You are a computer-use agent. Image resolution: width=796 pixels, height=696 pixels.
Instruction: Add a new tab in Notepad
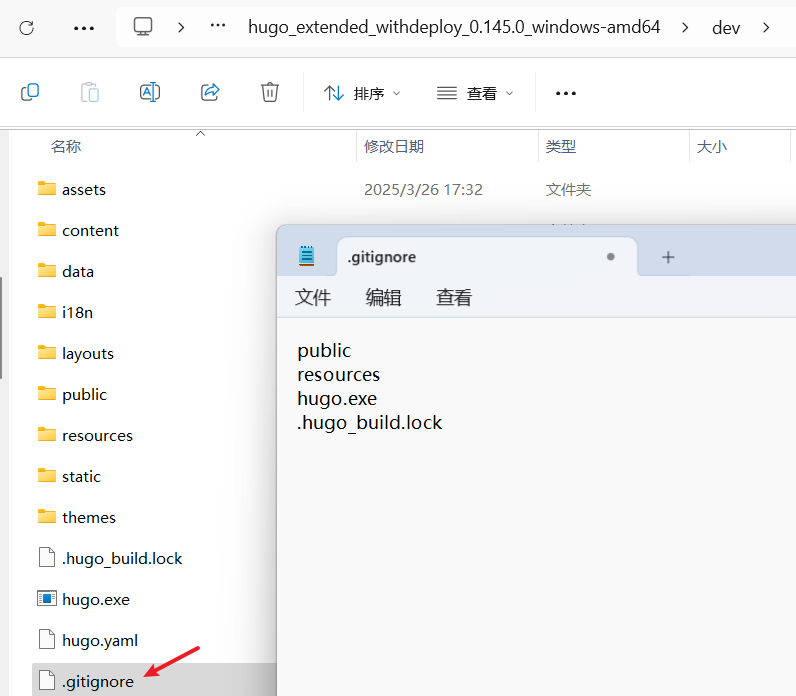pyautogui.click(x=668, y=257)
